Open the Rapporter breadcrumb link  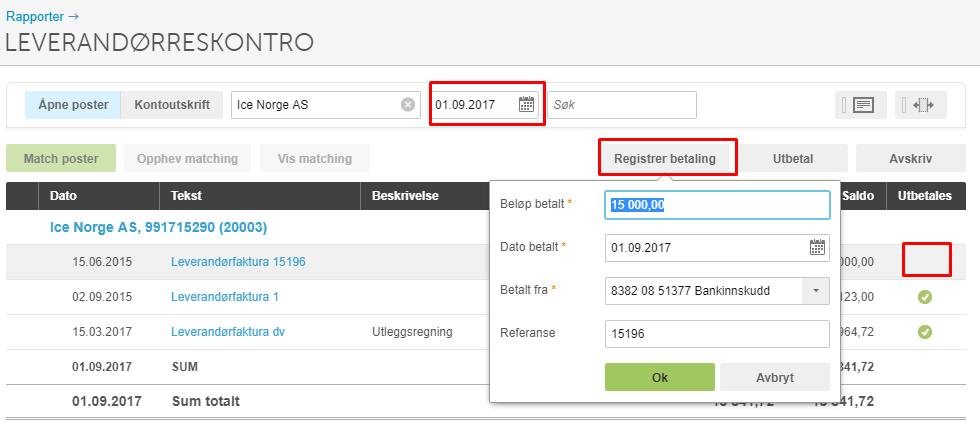[42, 16]
